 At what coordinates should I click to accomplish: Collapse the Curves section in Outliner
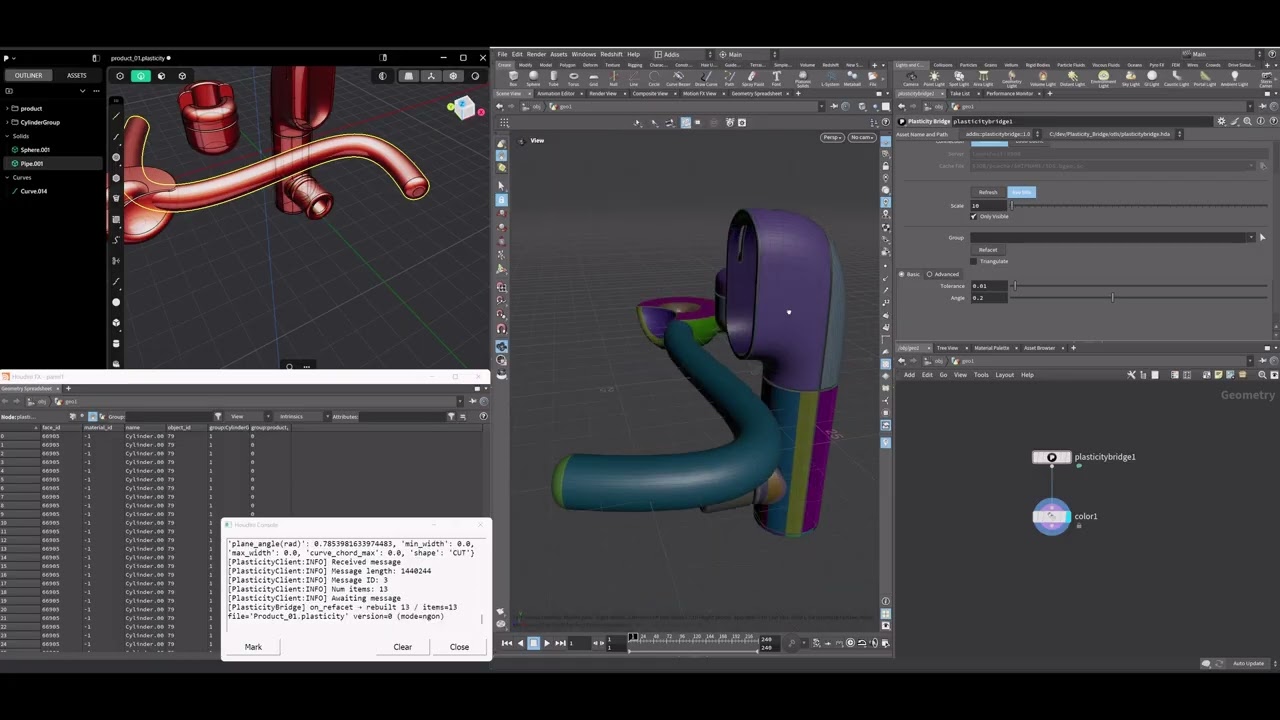(x=8, y=177)
